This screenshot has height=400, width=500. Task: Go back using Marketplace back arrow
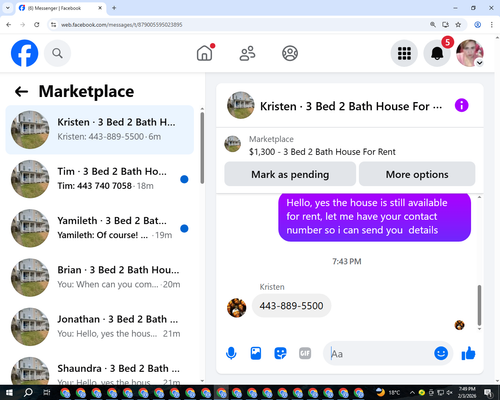click(21, 91)
